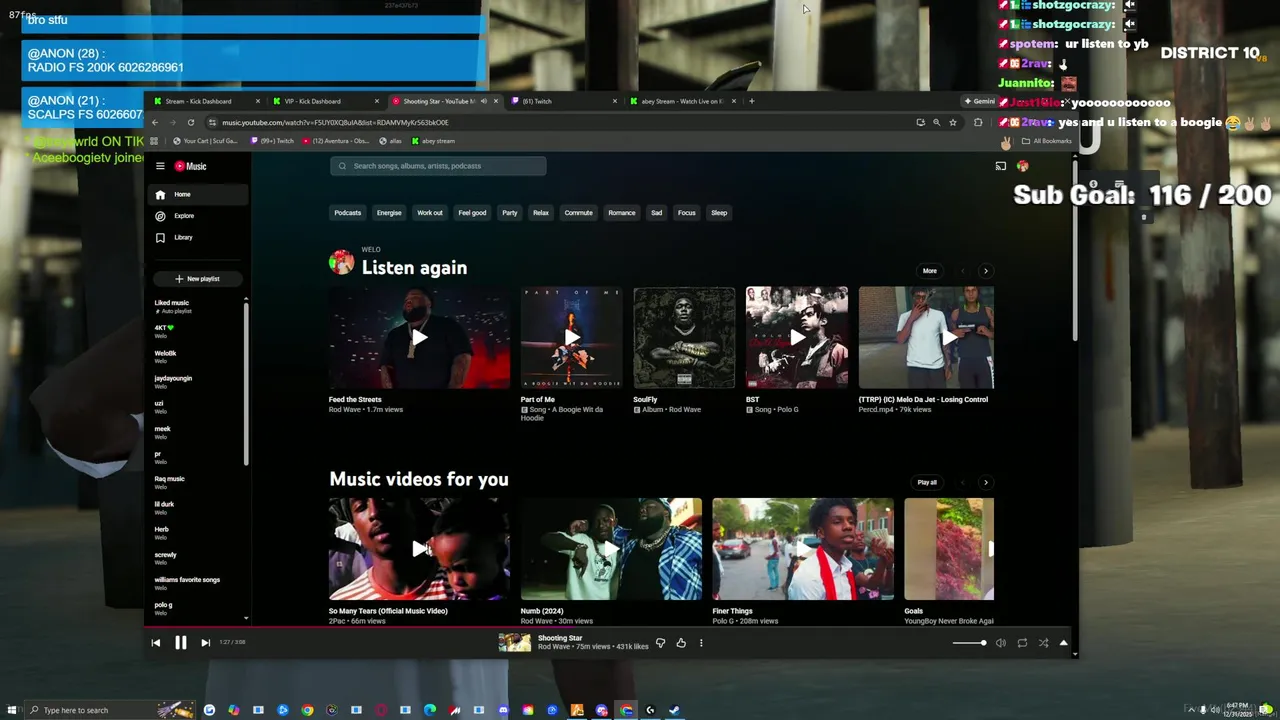Toggle repeat mode in player bar
1280x720 pixels.
(1022, 643)
